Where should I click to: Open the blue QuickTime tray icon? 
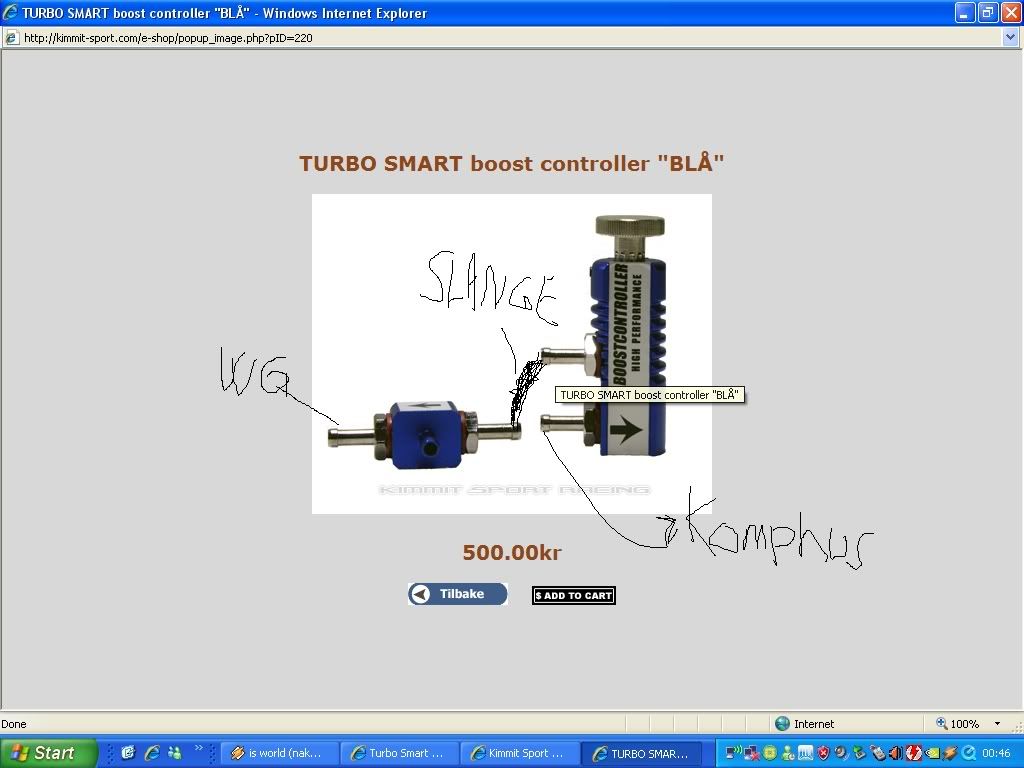[x=968, y=753]
